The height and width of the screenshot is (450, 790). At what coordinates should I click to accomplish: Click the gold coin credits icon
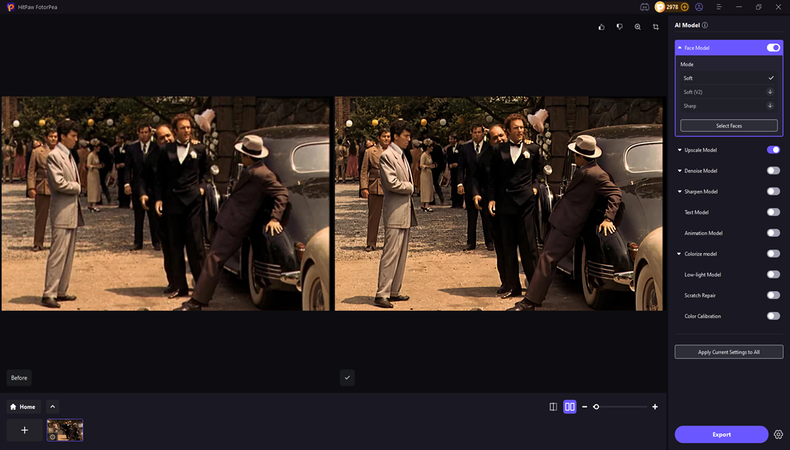[660, 7]
